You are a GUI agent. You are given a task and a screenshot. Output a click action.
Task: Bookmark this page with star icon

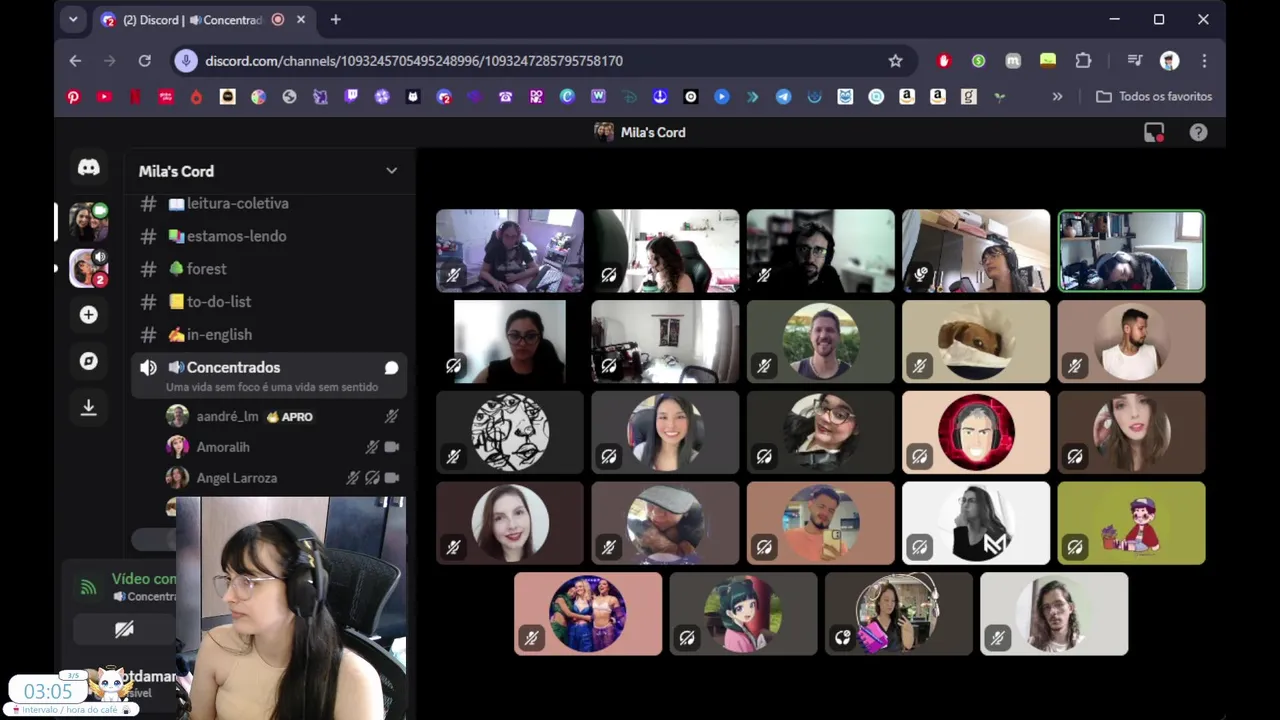pyautogui.click(x=895, y=61)
